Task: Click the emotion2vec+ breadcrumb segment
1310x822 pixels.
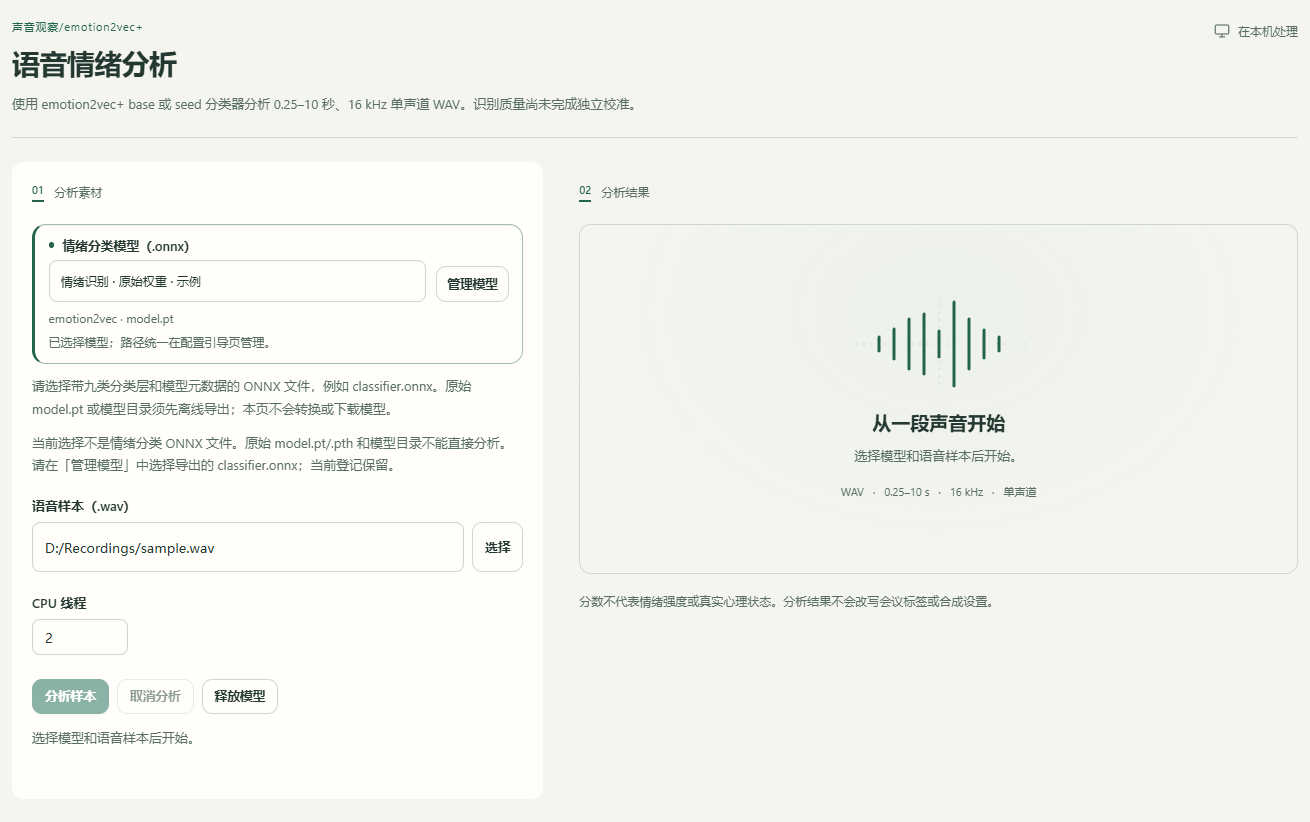Action: tap(104, 27)
